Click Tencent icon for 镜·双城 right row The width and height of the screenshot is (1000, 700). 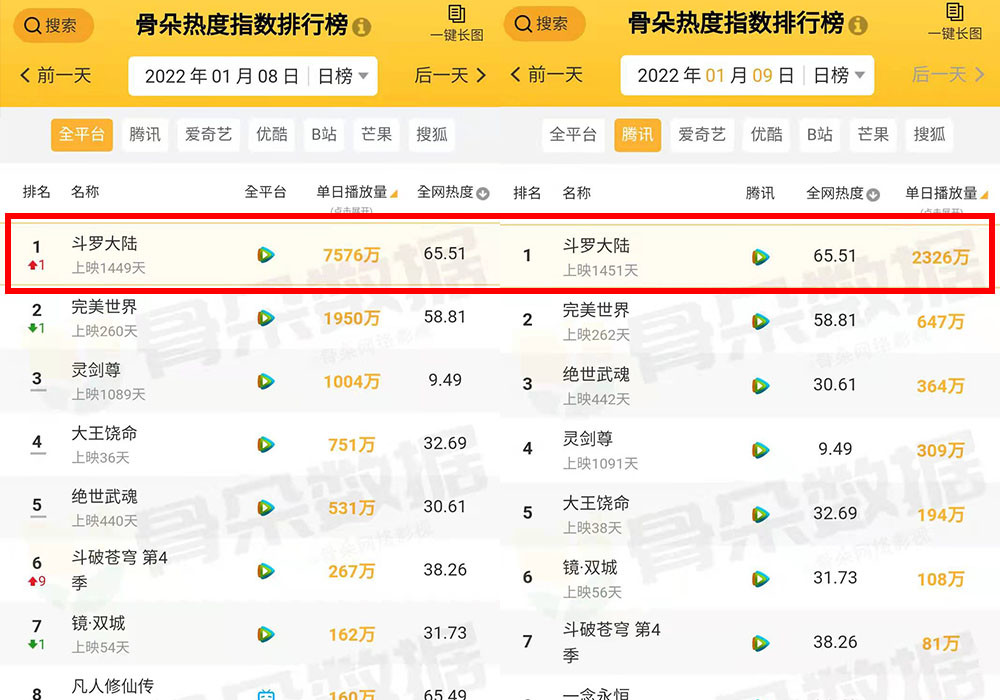click(x=760, y=579)
